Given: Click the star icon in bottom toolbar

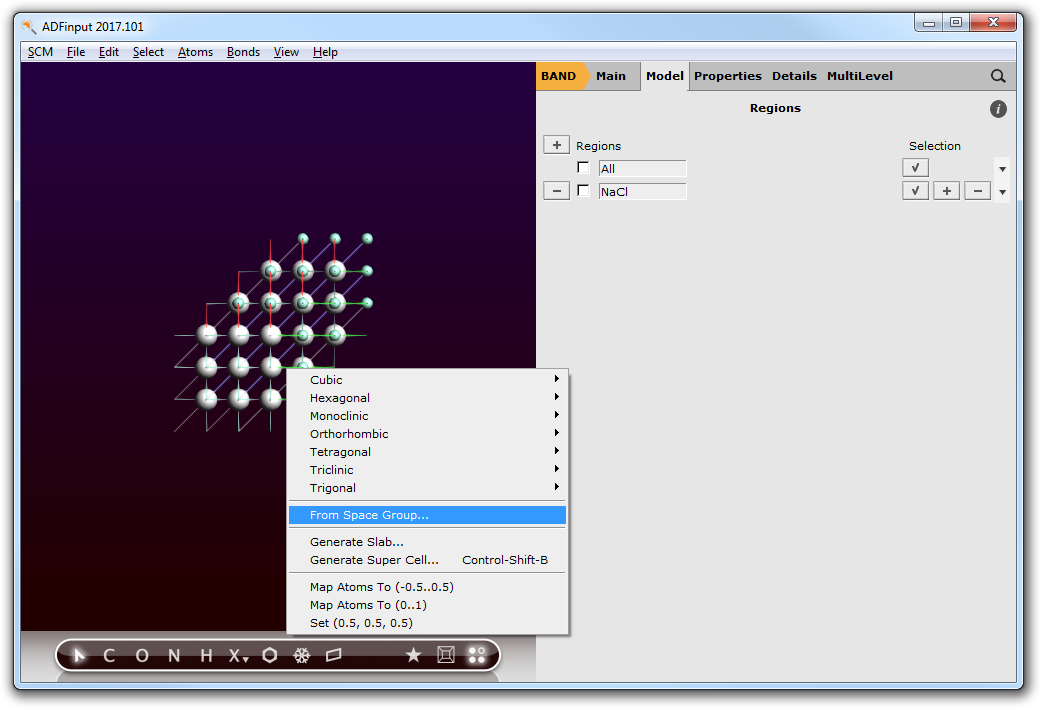Looking at the screenshot, I should [x=413, y=656].
